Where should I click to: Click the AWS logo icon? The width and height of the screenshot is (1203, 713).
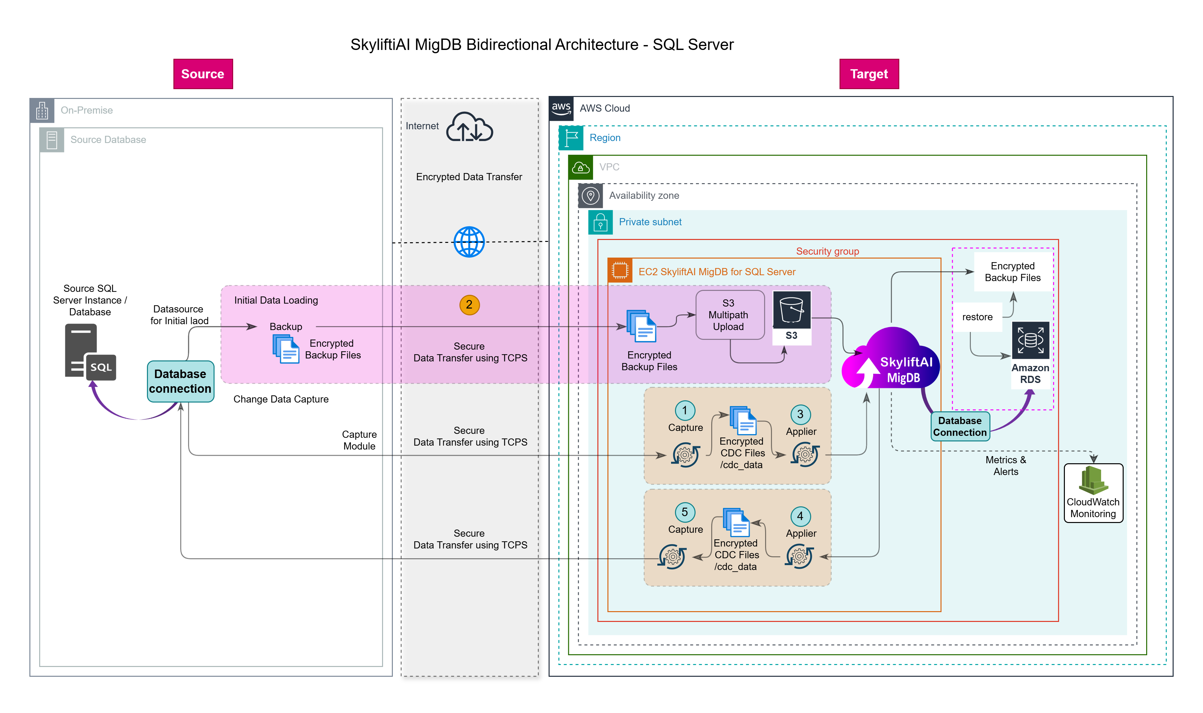(x=561, y=108)
